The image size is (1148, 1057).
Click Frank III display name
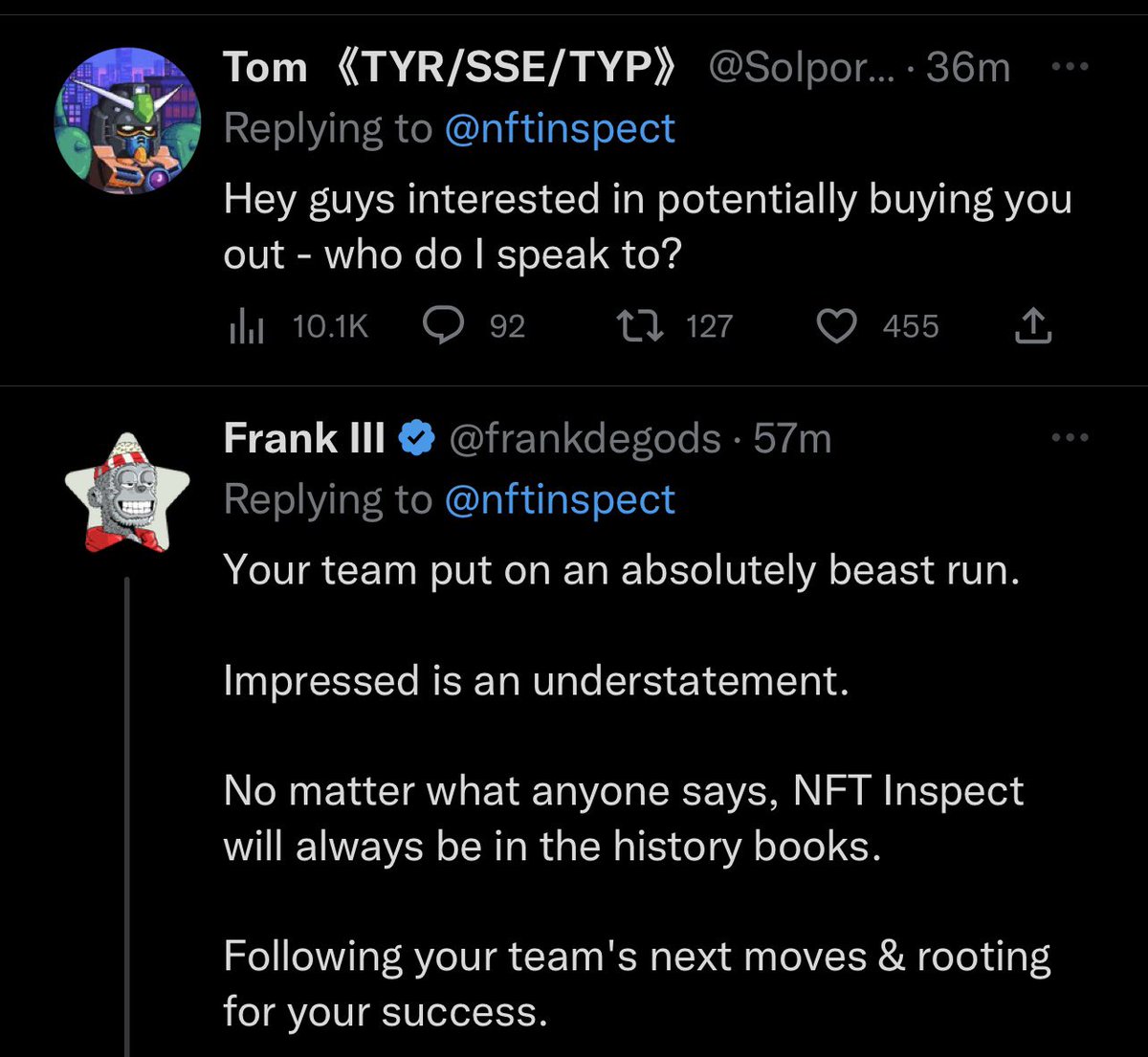coord(303,439)
